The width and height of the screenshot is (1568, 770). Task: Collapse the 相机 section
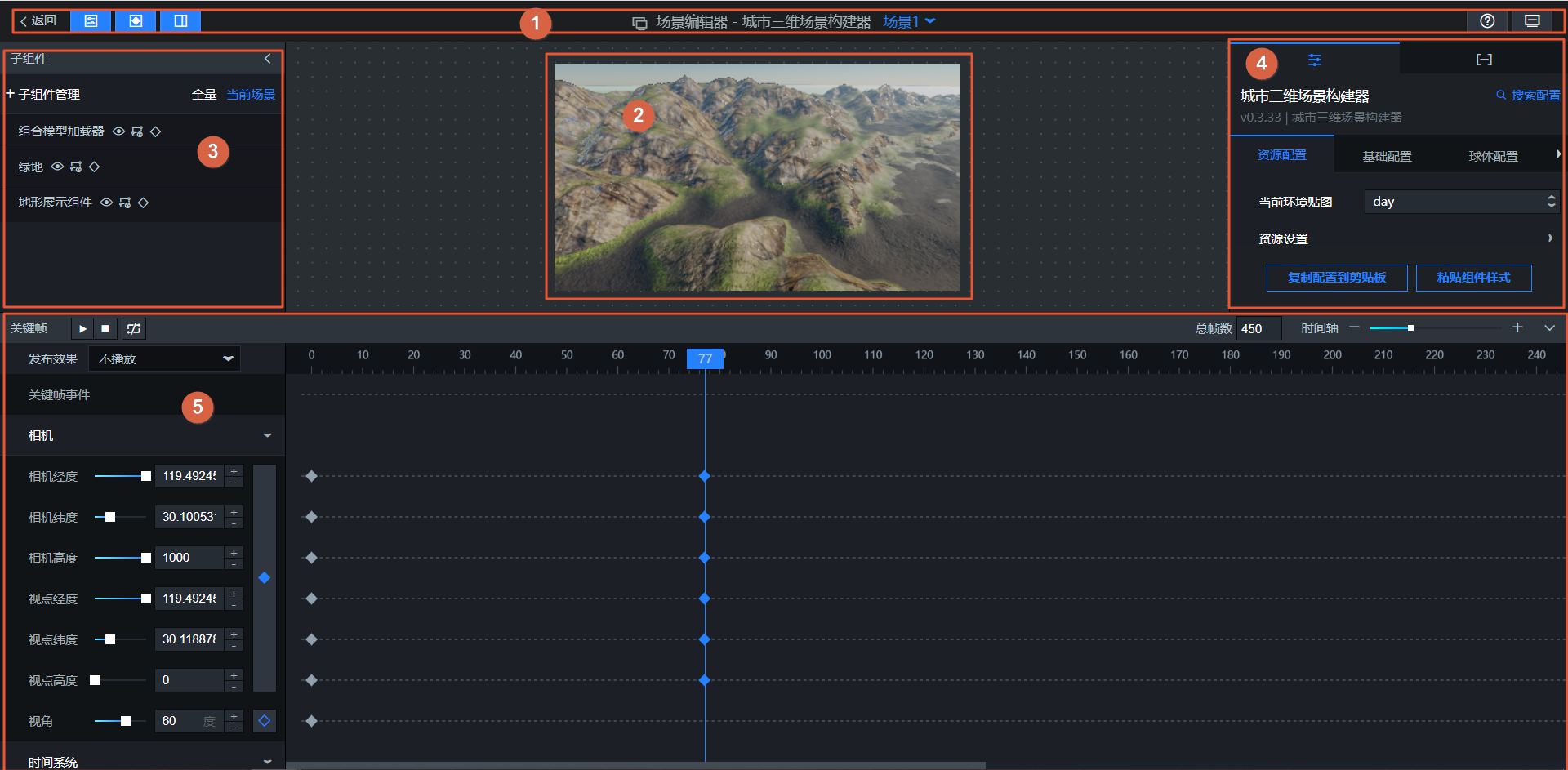(267, 436)
